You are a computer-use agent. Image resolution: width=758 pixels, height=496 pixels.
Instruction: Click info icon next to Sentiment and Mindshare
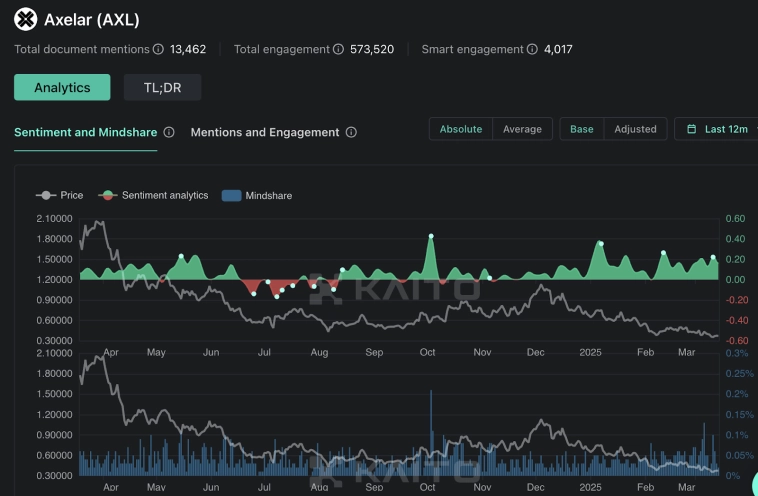coord(169,132)
